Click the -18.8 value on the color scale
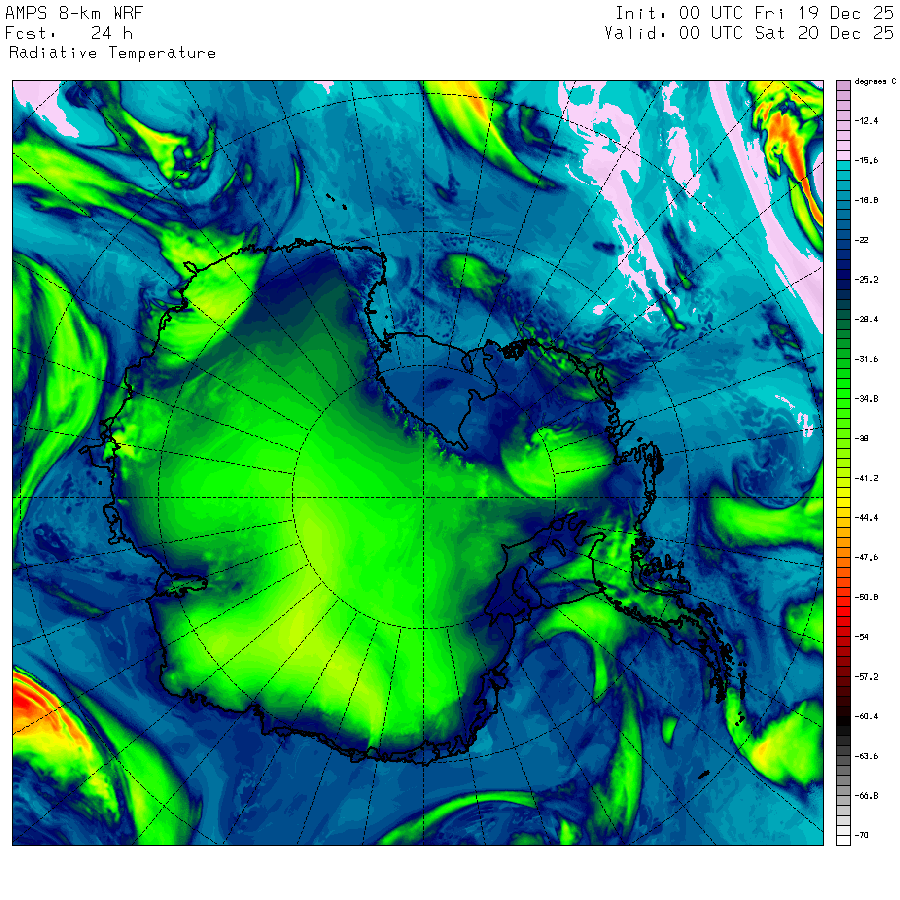 click(x=866, y=200)
